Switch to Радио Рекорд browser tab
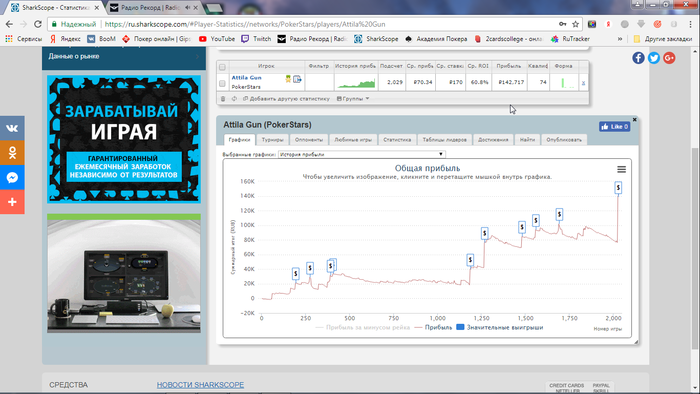Screen dimensions: 700x394 point(150,8)
